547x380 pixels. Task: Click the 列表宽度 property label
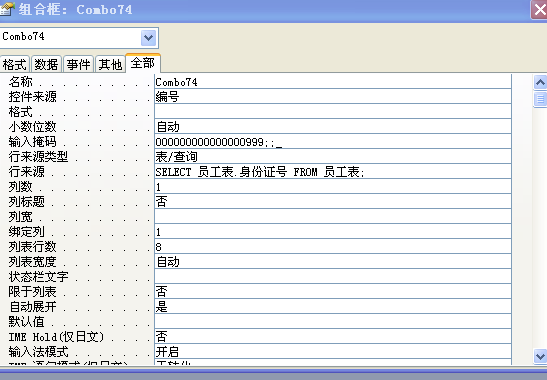32,262
